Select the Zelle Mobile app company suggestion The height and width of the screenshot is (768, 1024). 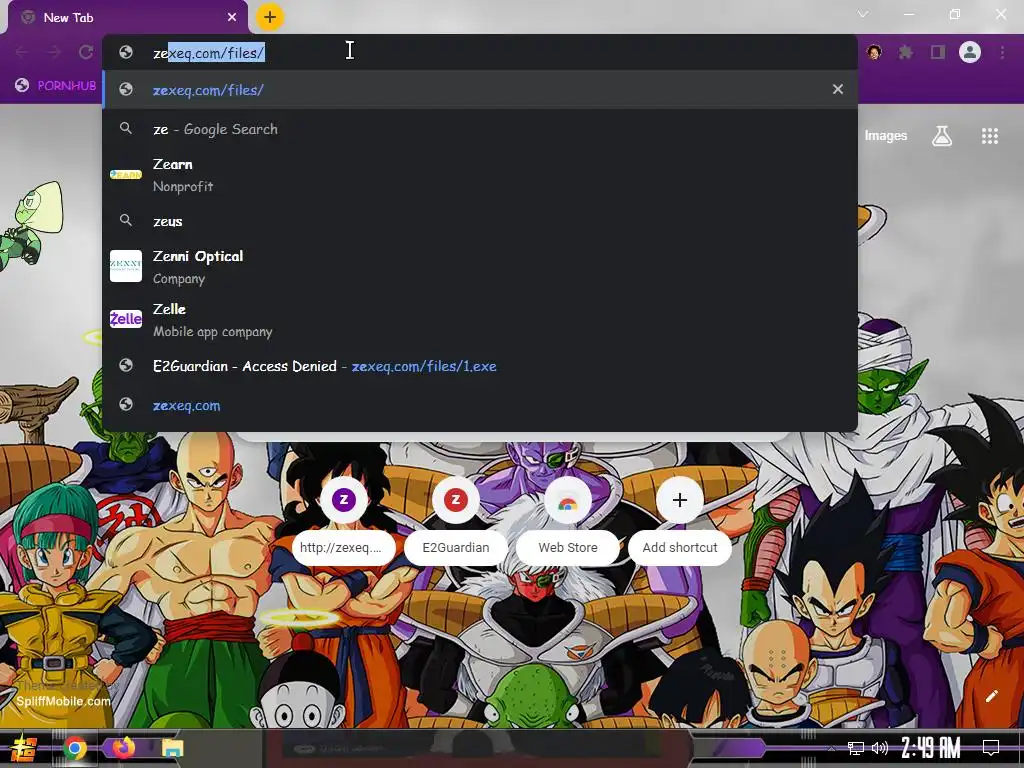click(x=479, y=319)
